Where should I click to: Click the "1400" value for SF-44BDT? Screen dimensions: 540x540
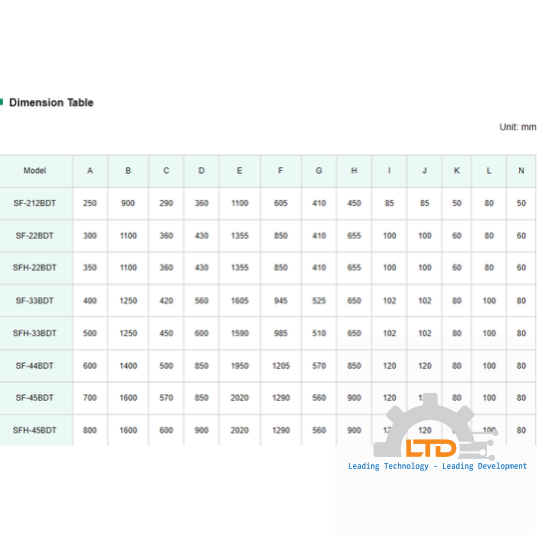click(x=128, y=366)
